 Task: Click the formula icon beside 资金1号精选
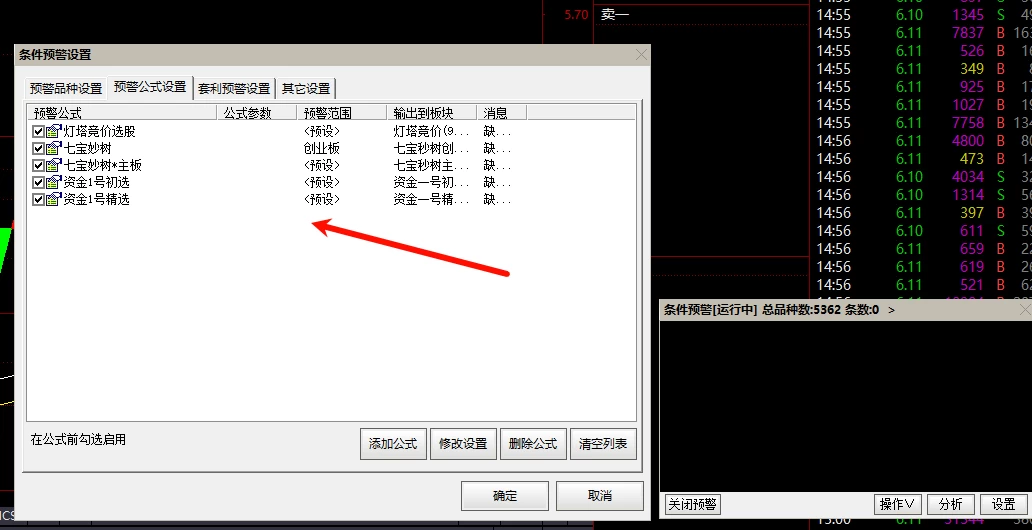pyautogui.click(x=53, y=199)
